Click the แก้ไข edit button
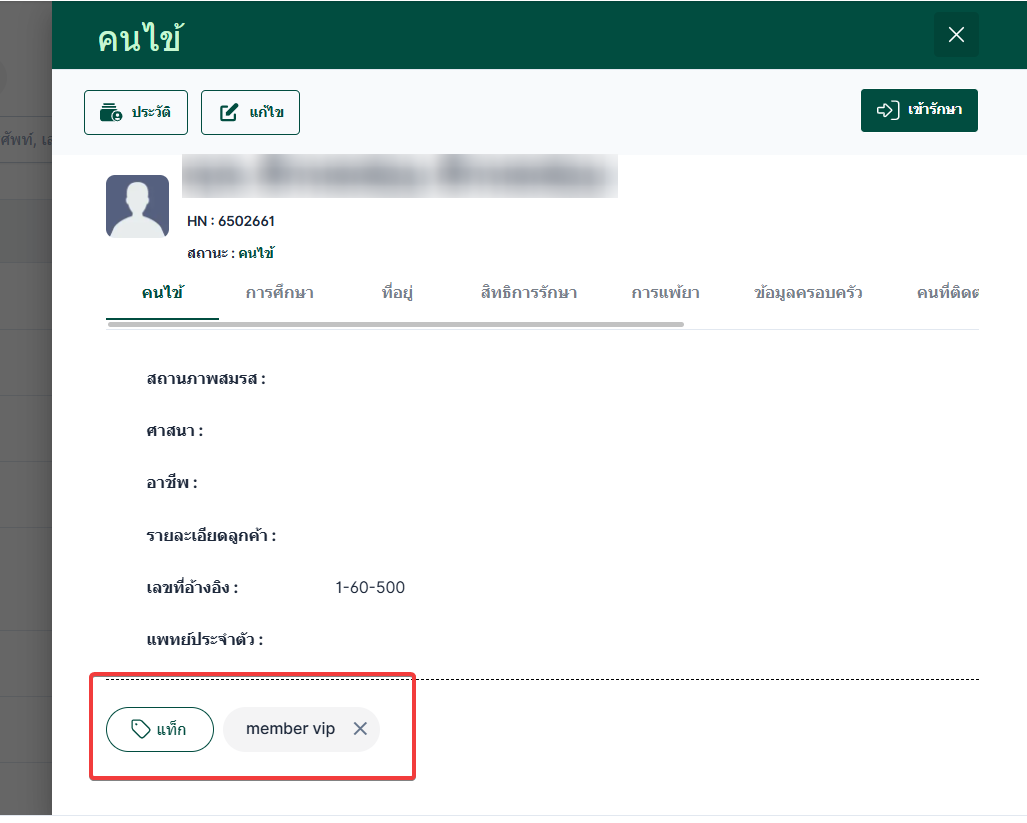 (x=250, y=113)
